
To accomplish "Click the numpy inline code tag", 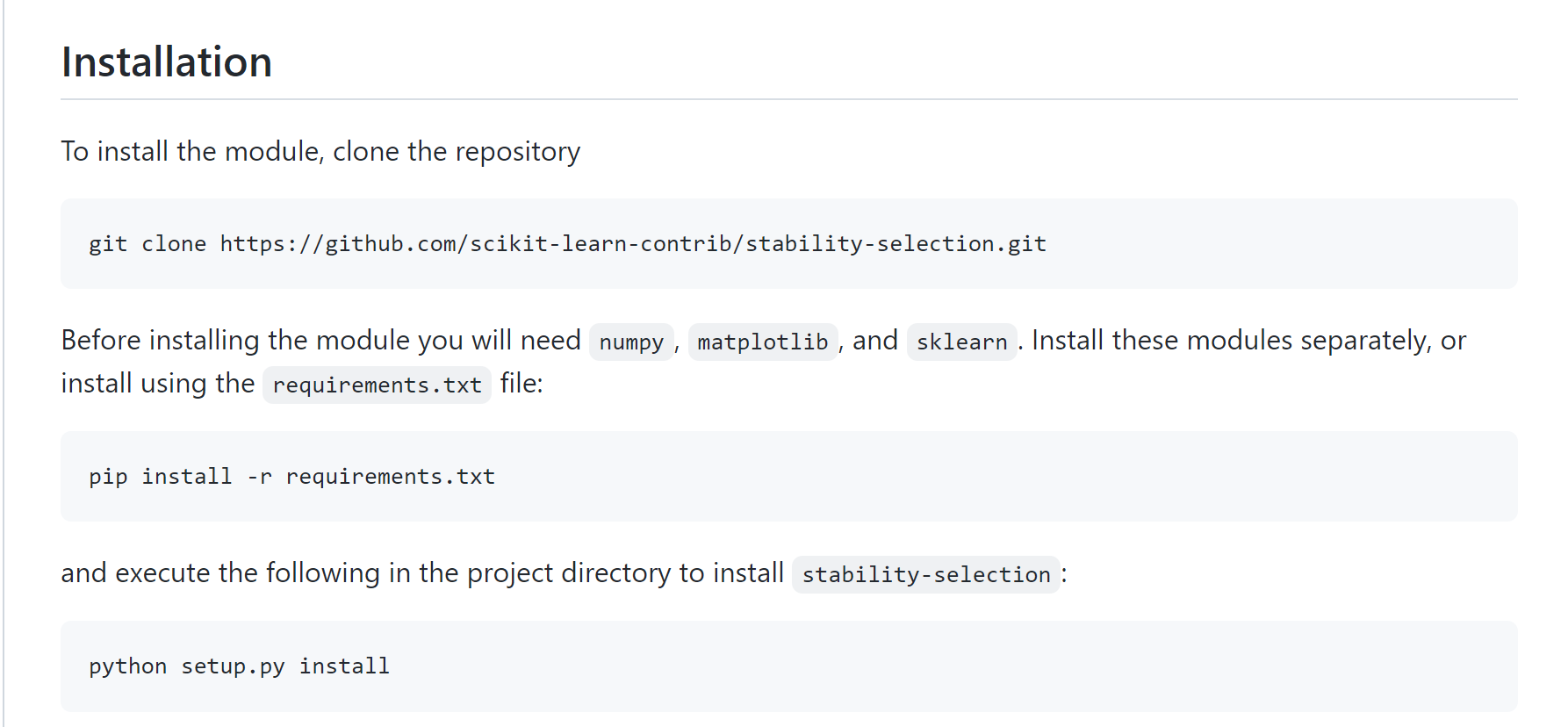I will coord(631,342).
